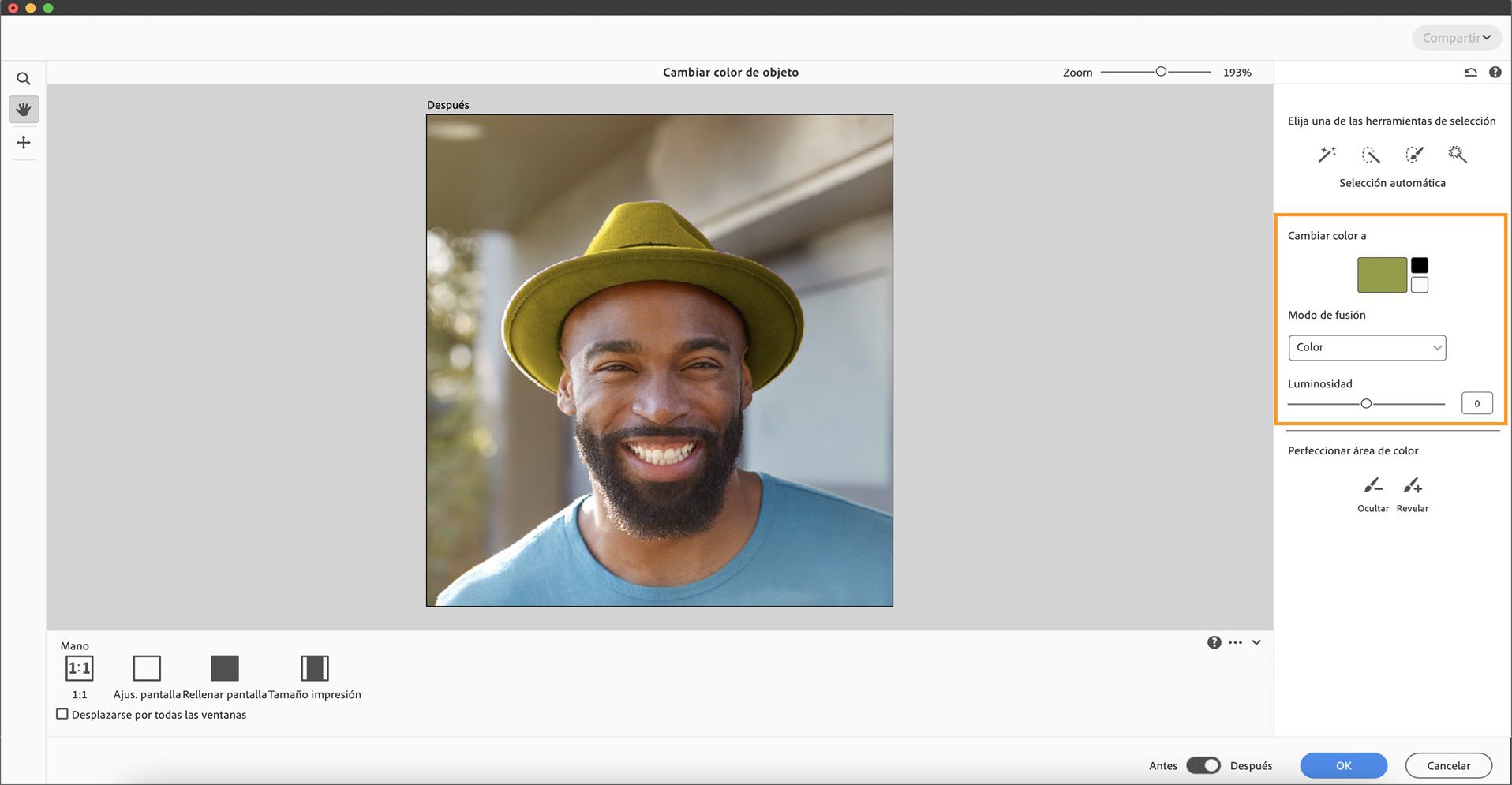Collapse the tool options panel chevron
The width and height of the screenshot is (1512, 785).
pyautogui.click(x=1256, y=642)
